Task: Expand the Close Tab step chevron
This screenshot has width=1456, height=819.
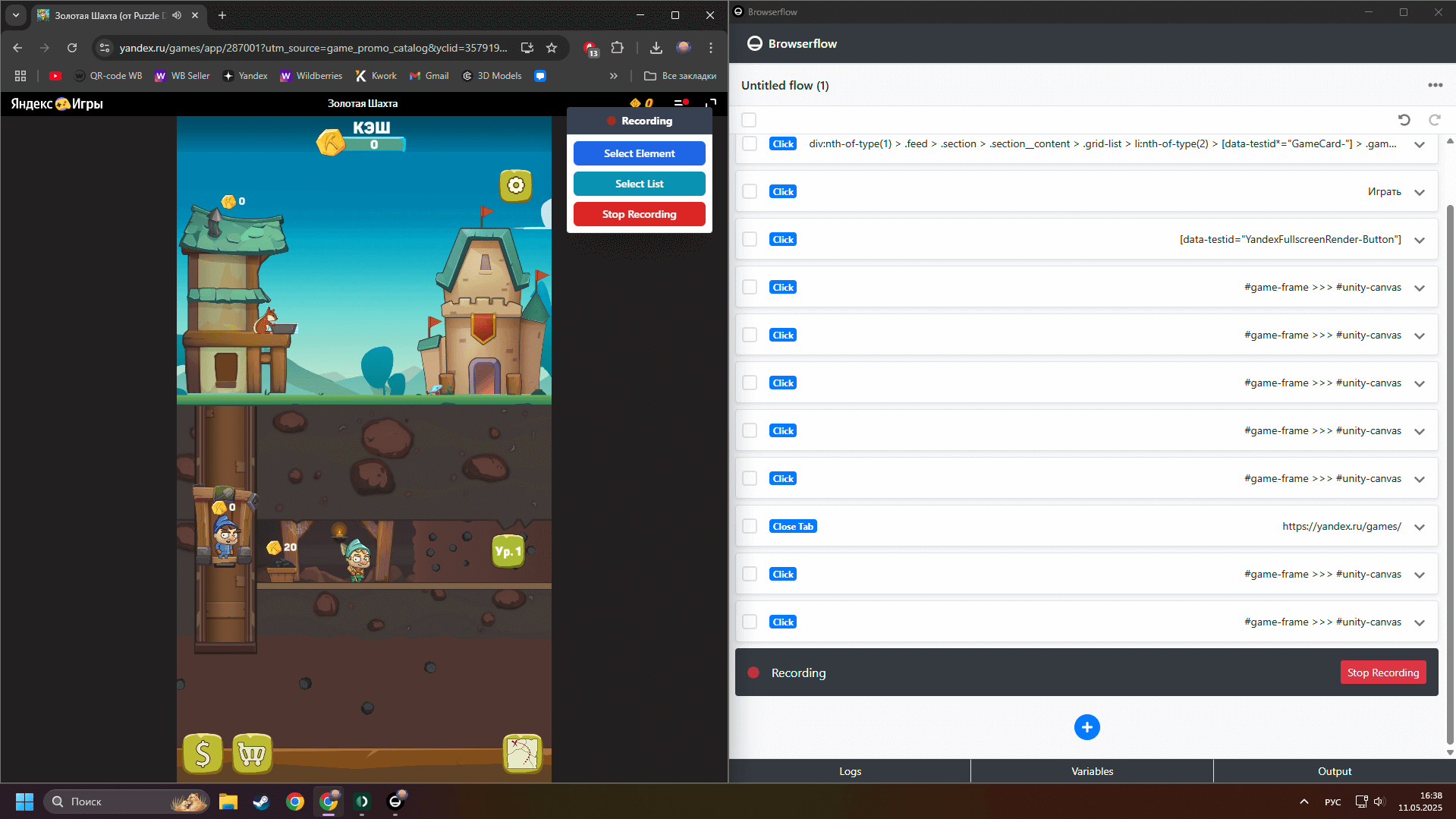Action: (x=1420, y=527)
